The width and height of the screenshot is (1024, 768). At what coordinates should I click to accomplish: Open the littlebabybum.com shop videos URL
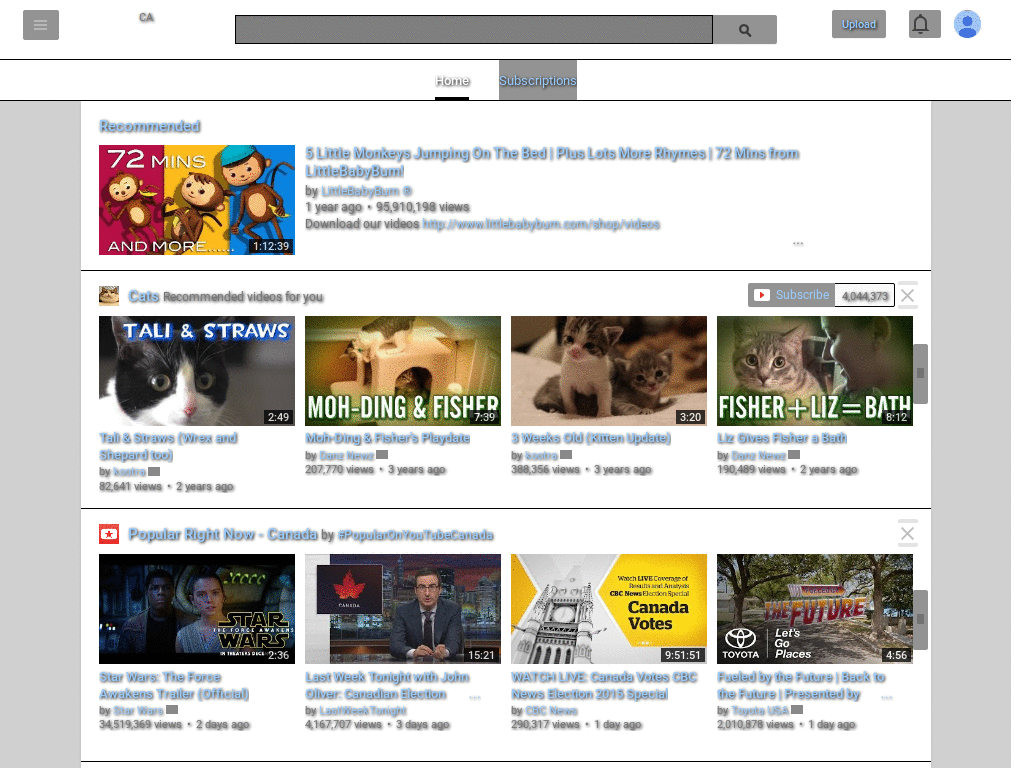pyautogui.click(x=541, y=224)
